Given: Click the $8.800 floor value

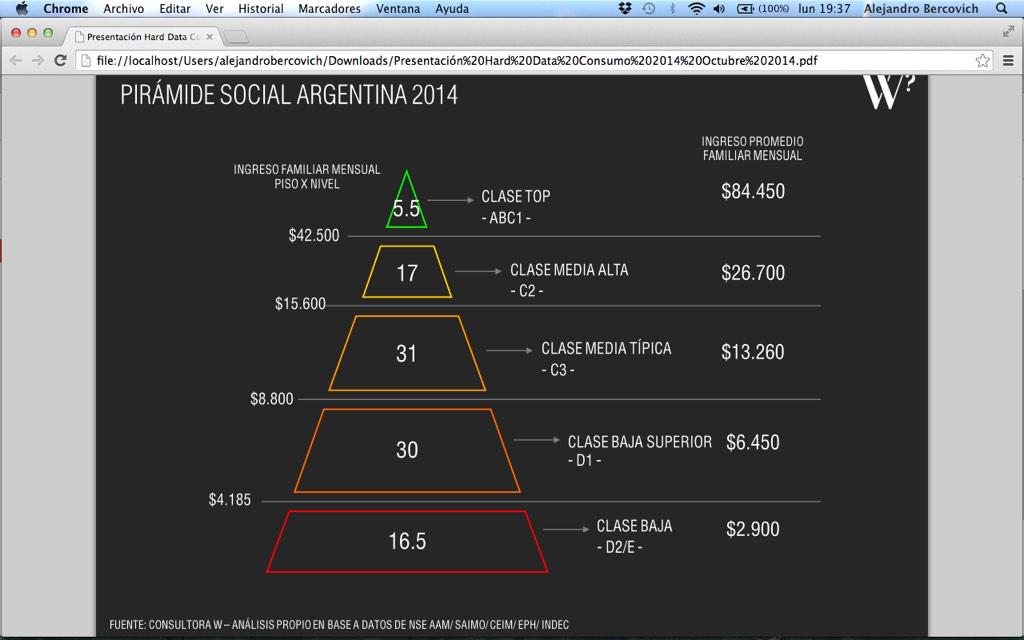Looking at the screenshot, I should [x=272, y=399].
